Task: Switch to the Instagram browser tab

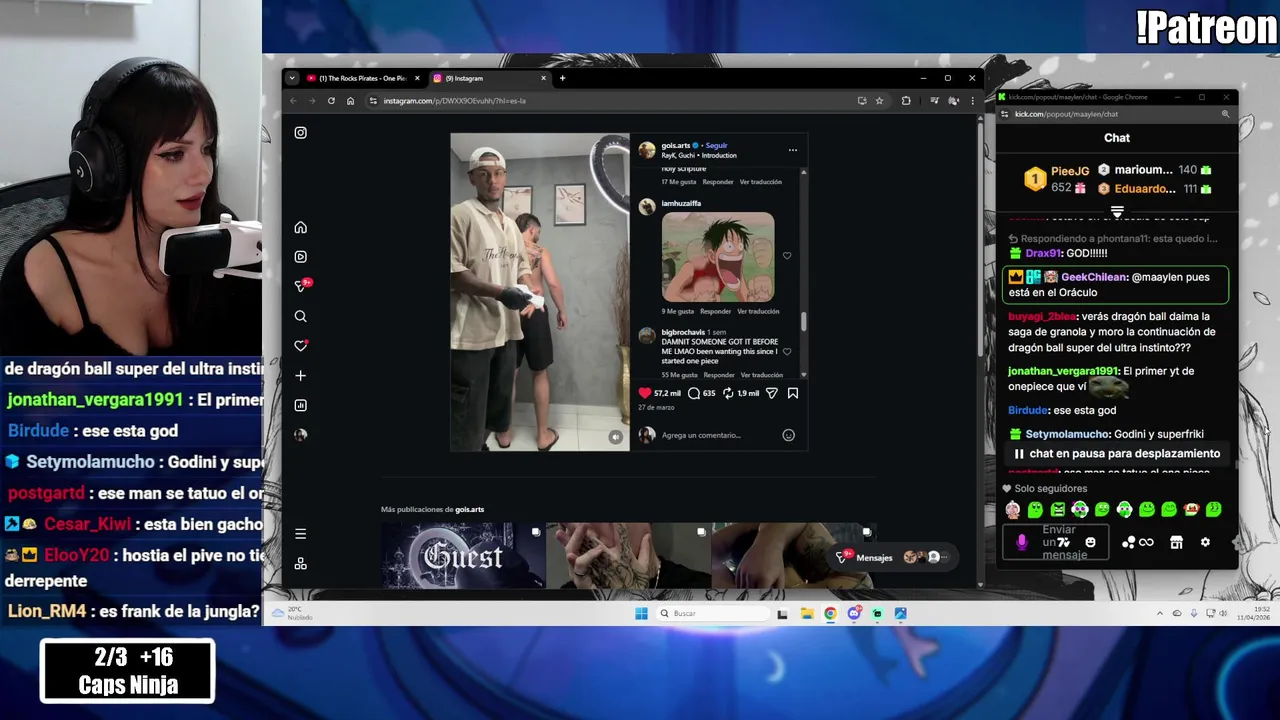Action: click(490, 78)
